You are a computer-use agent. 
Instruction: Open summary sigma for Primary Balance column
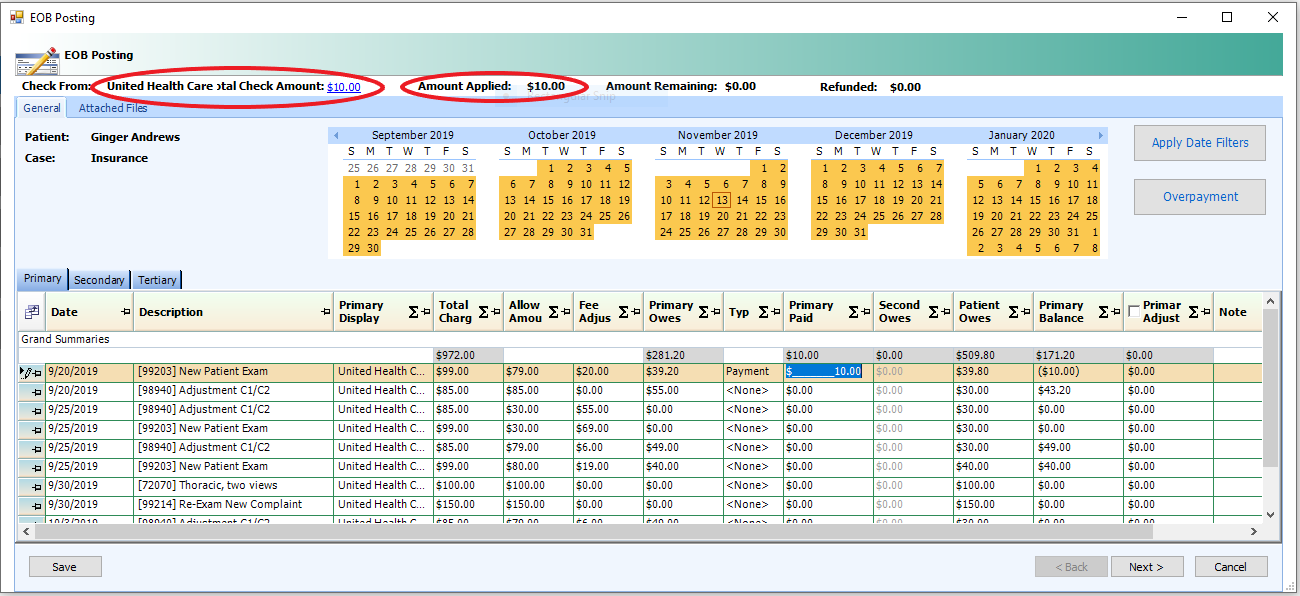pyautogui.click(x=1103, y=312)
